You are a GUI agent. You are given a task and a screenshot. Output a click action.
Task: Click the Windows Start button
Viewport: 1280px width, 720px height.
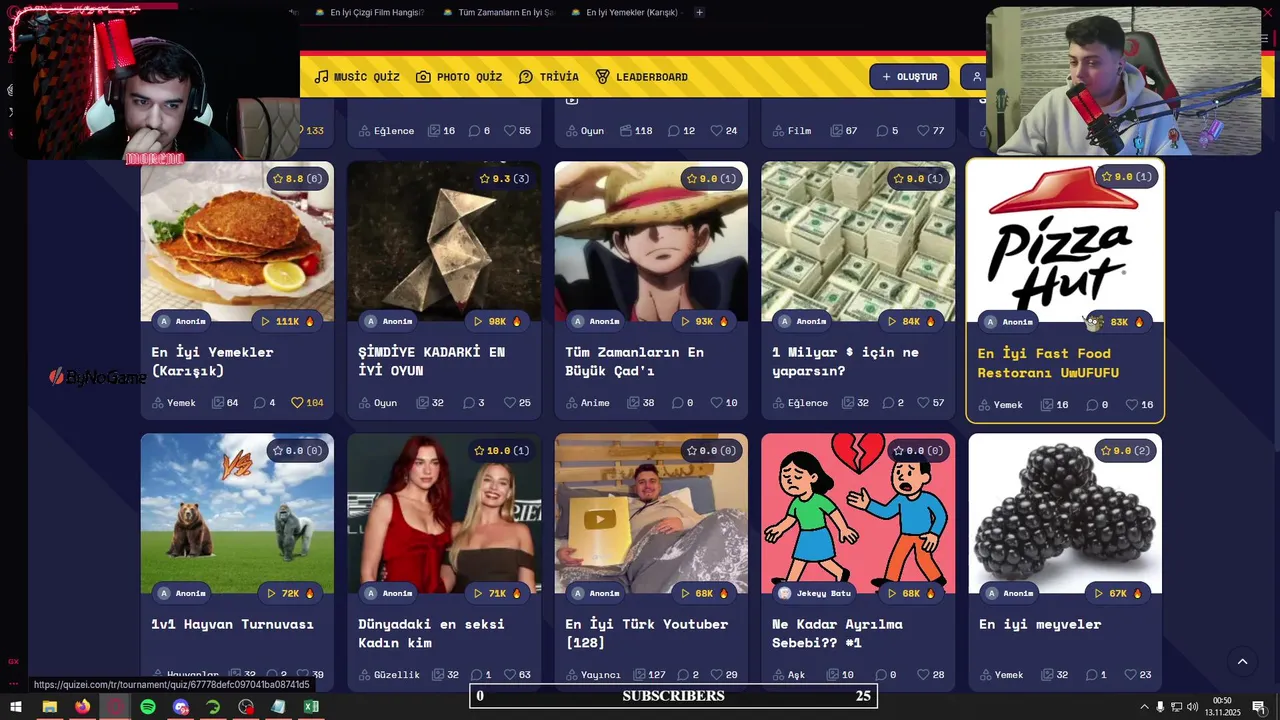coord(15,707)
